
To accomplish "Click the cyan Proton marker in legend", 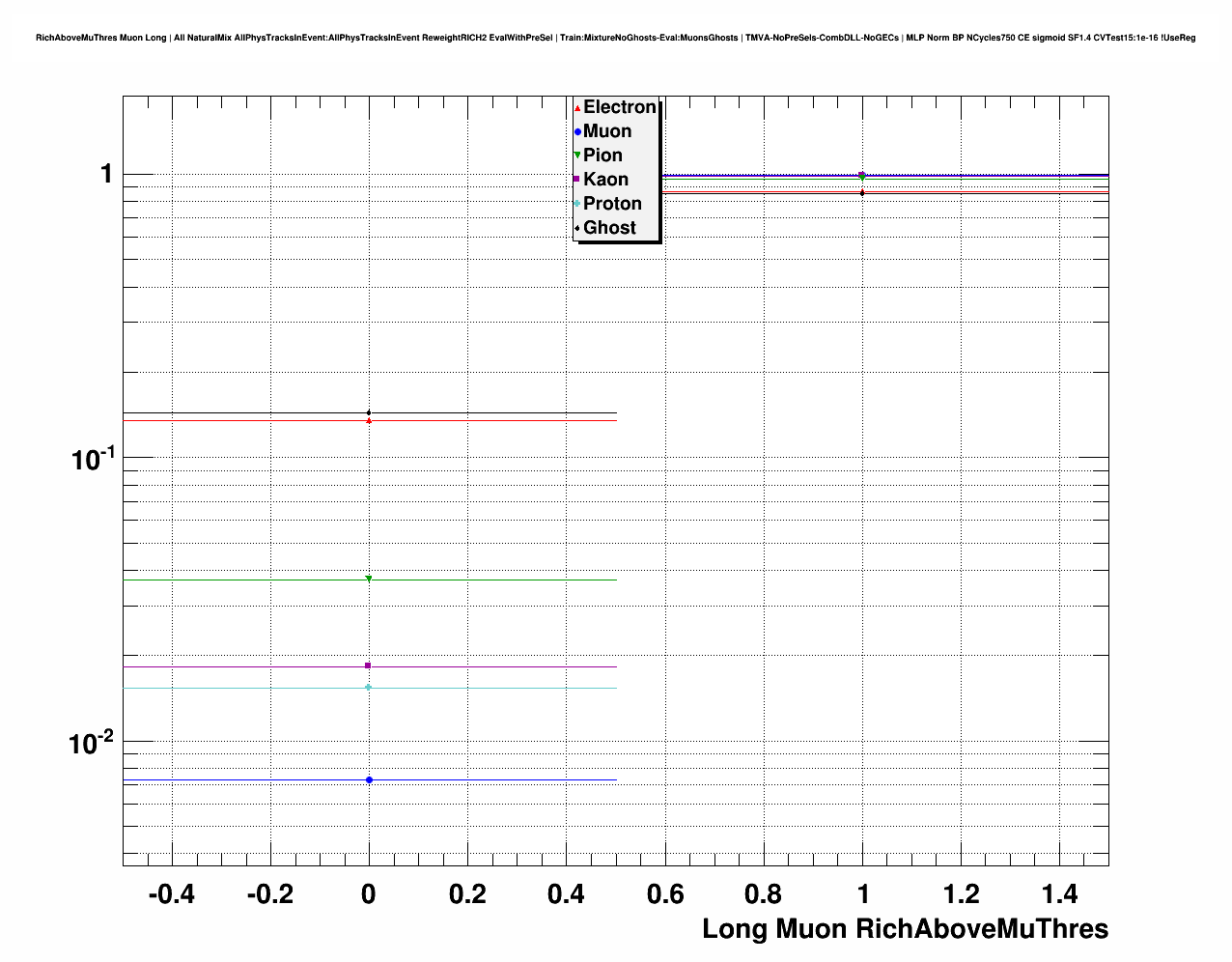I will click(577, 204).
